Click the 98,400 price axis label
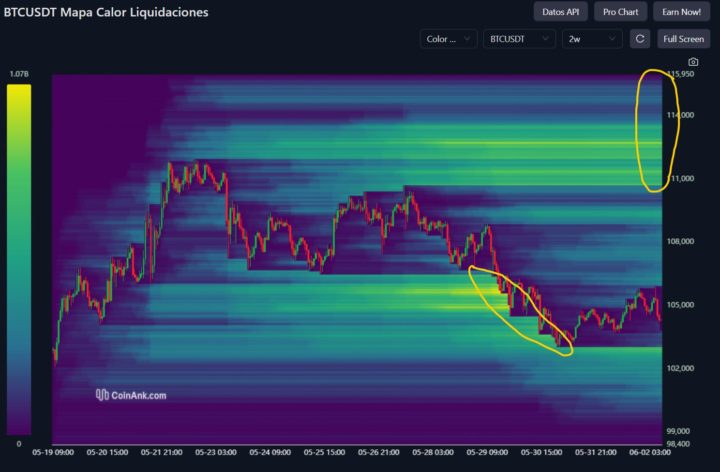The image size is (720, 472). click(678, 444)
